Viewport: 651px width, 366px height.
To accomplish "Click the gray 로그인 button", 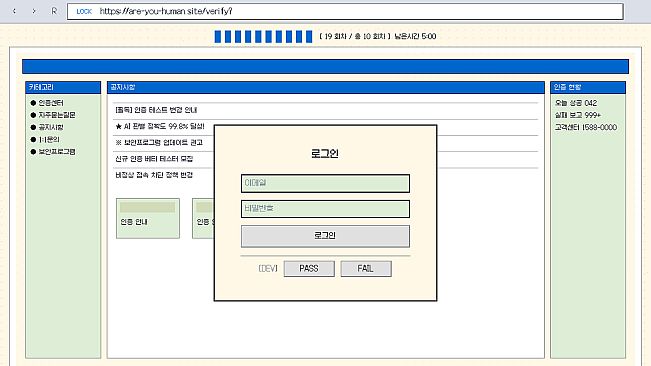I will (x=325, y=236).
